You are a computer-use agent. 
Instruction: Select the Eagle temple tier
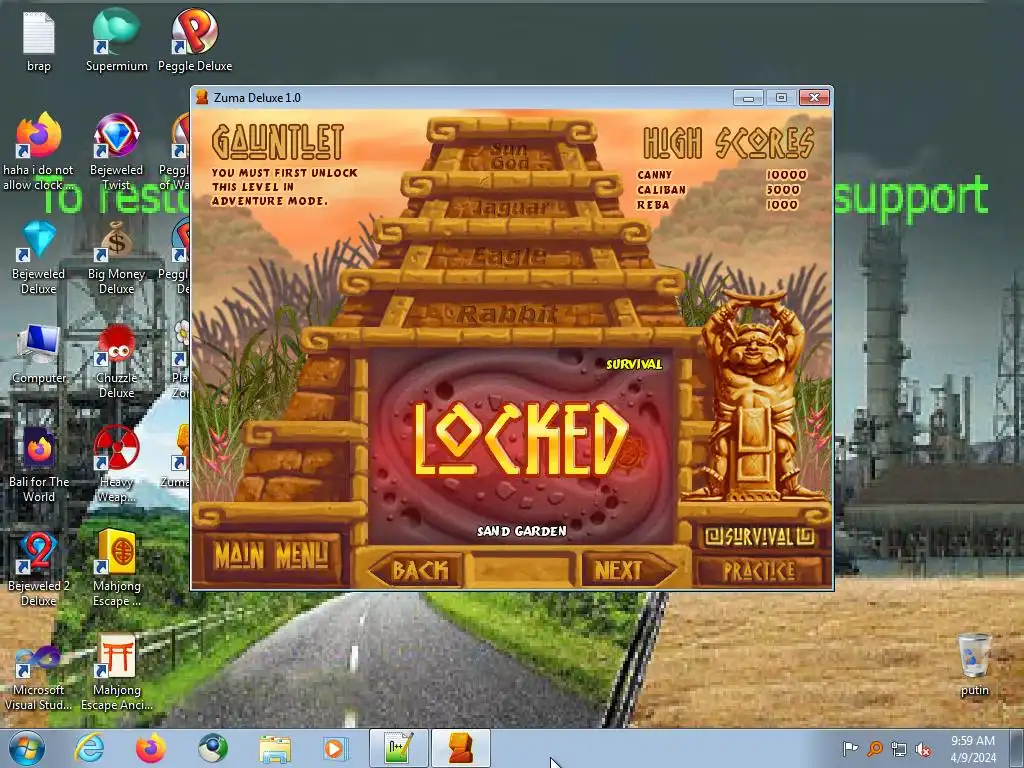tap(509, 255)
